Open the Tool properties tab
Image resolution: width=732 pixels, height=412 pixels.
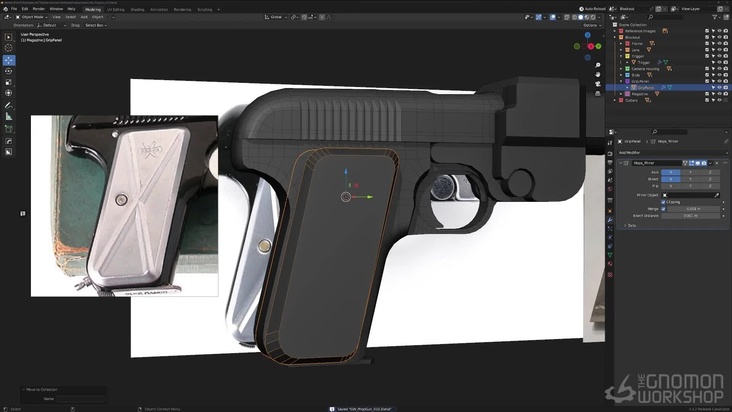point(610,143)
